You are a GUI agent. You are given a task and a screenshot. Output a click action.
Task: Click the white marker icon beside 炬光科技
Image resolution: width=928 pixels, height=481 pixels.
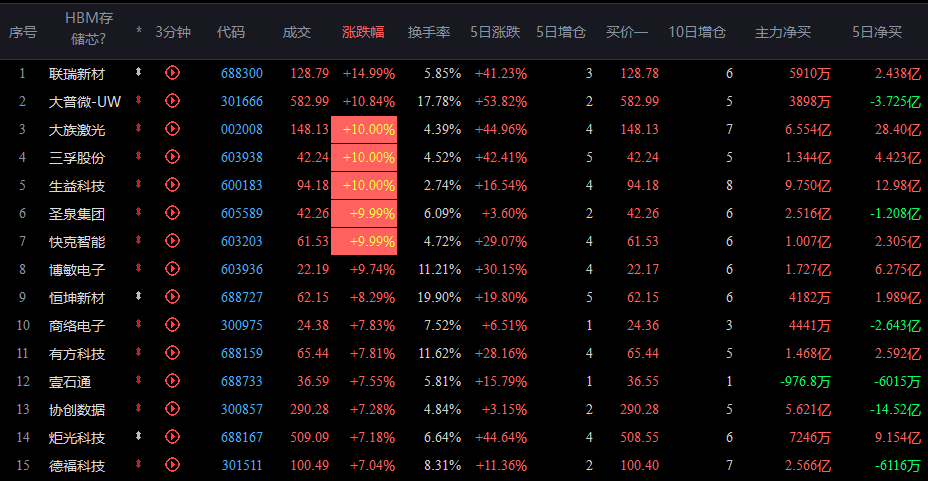pyautogui.click(x=138, y=435)
